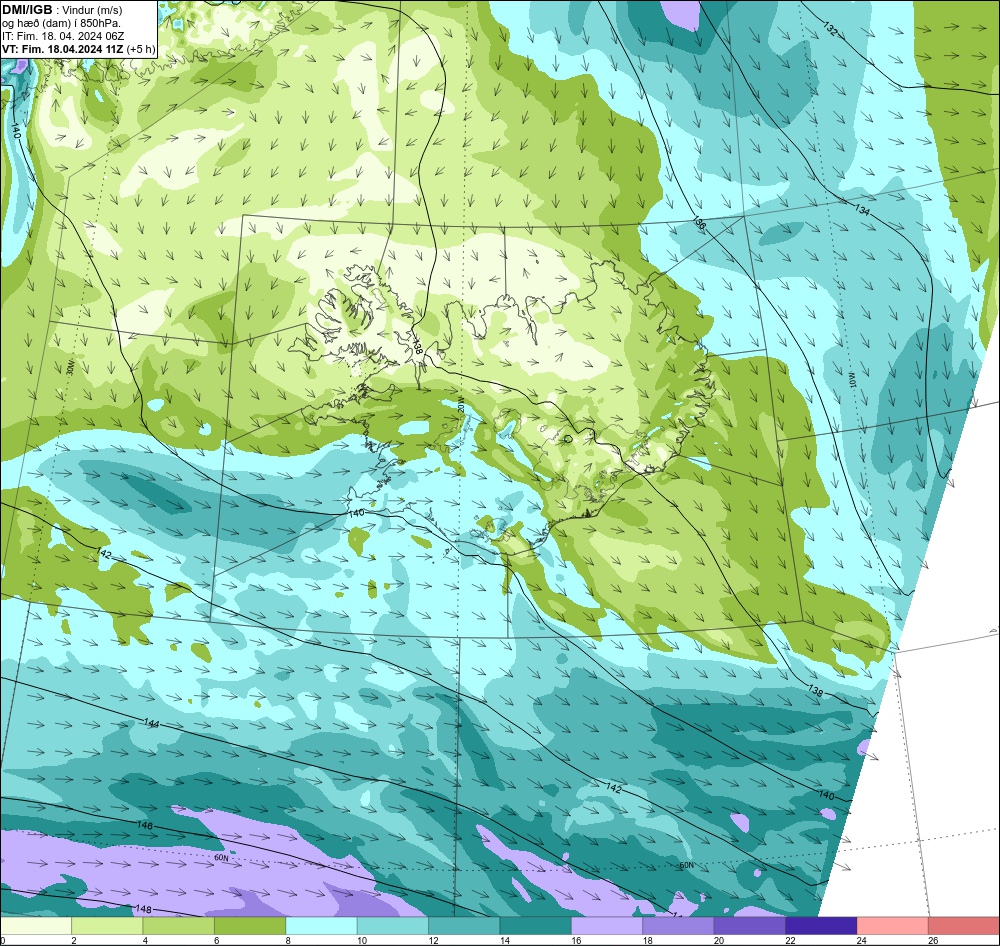Click the '142' contour label in the west

coord(104,554)
